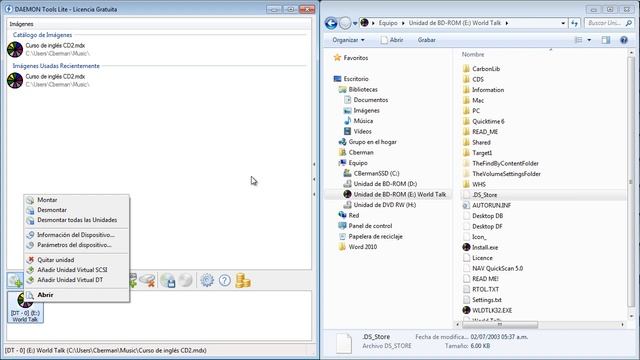640x360 pixels.
Task: Go back with Explorer's blue back arrow
Action: pos(331,23)
